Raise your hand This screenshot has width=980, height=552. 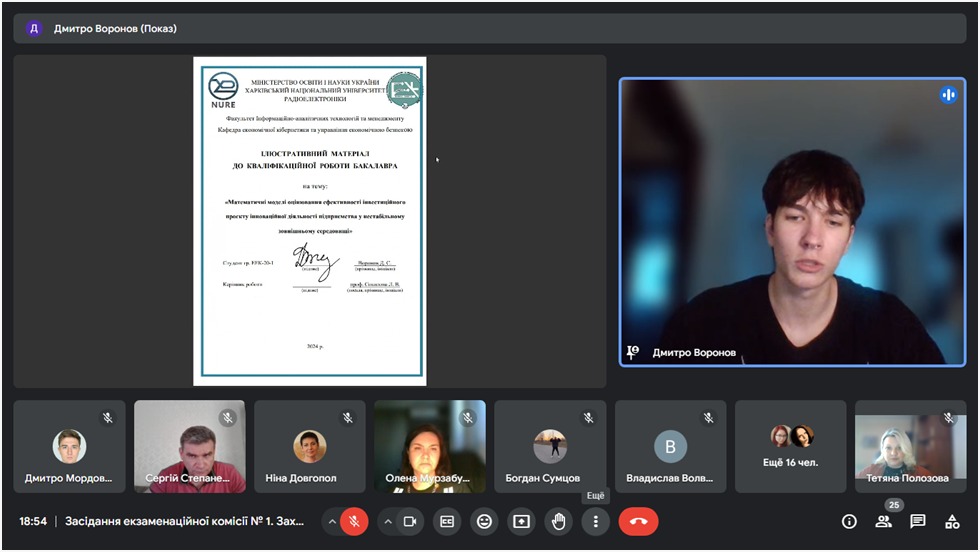[x=558, y=521]
